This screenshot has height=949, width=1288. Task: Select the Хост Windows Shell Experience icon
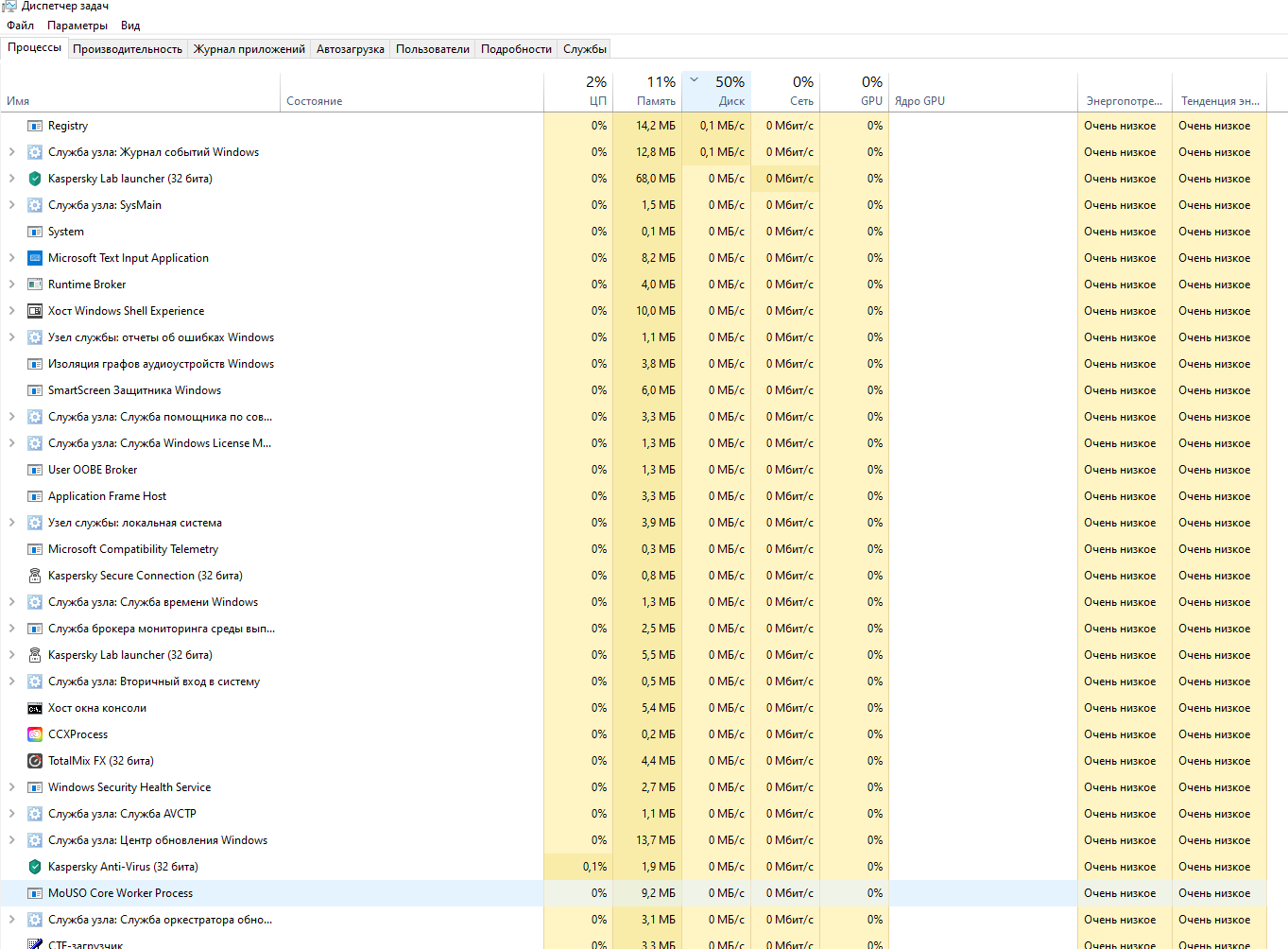coord(35,311)
